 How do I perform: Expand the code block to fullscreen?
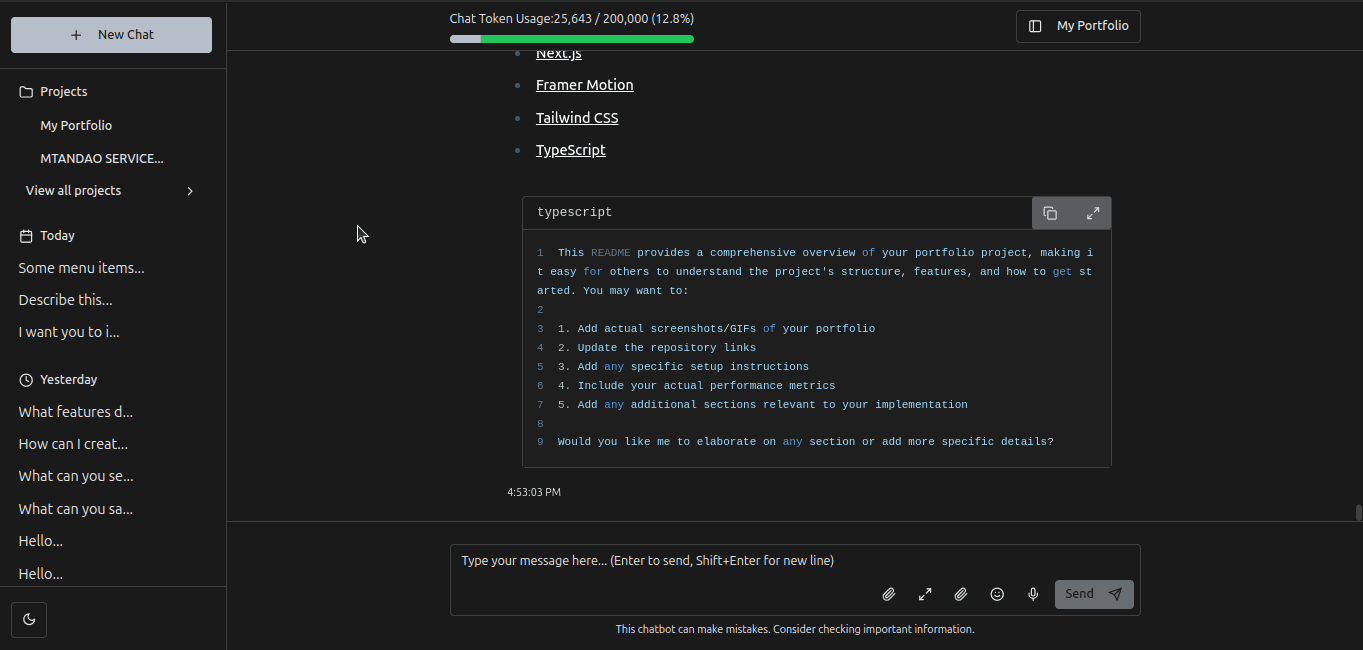[1093, 213]
